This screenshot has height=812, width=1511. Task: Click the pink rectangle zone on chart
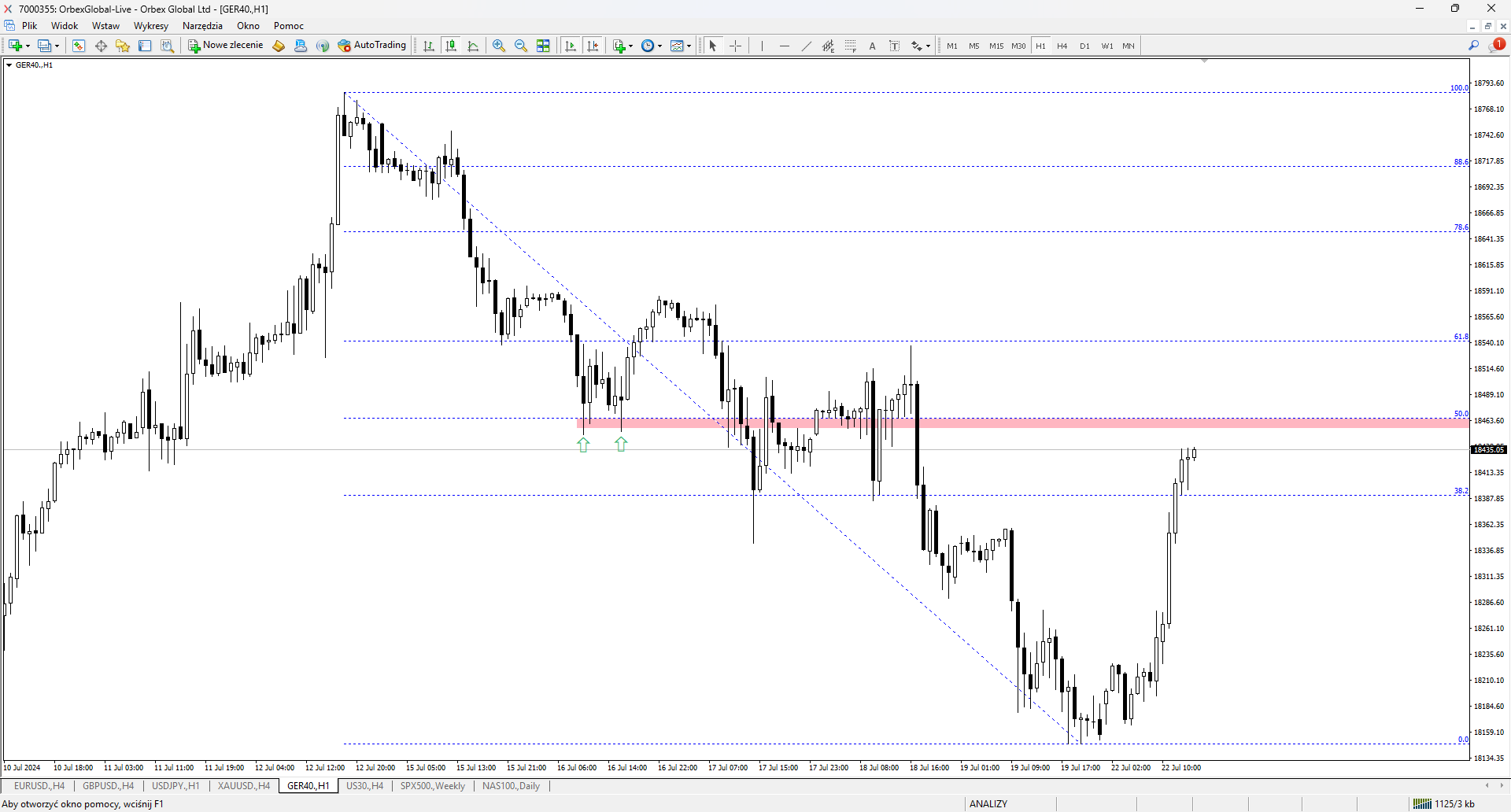tap(1022, 423)
